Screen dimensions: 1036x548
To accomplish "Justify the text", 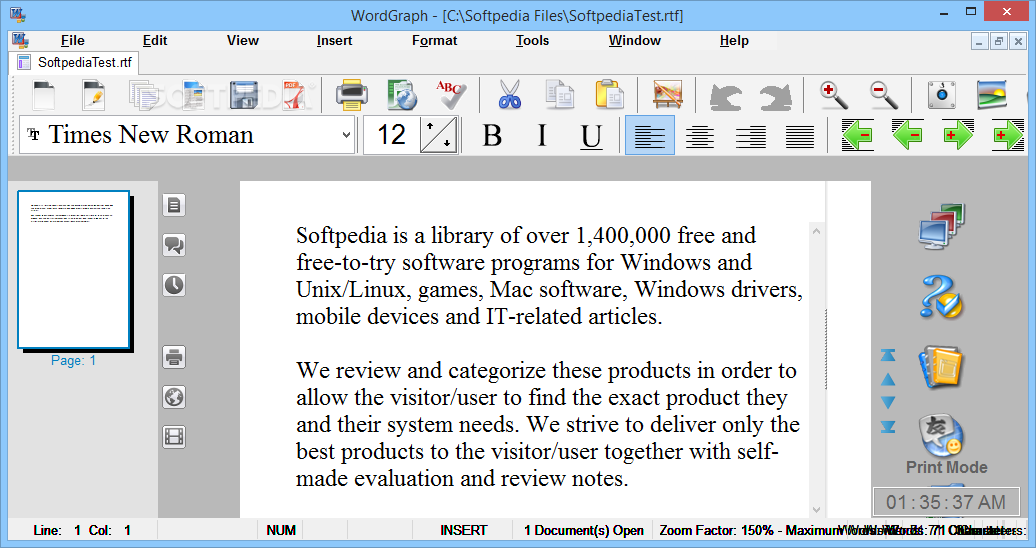I will [799, 136].
